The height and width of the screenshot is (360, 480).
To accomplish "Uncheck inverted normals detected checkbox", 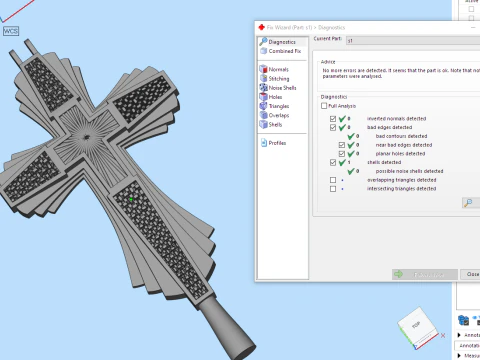I will pos(333,119).
